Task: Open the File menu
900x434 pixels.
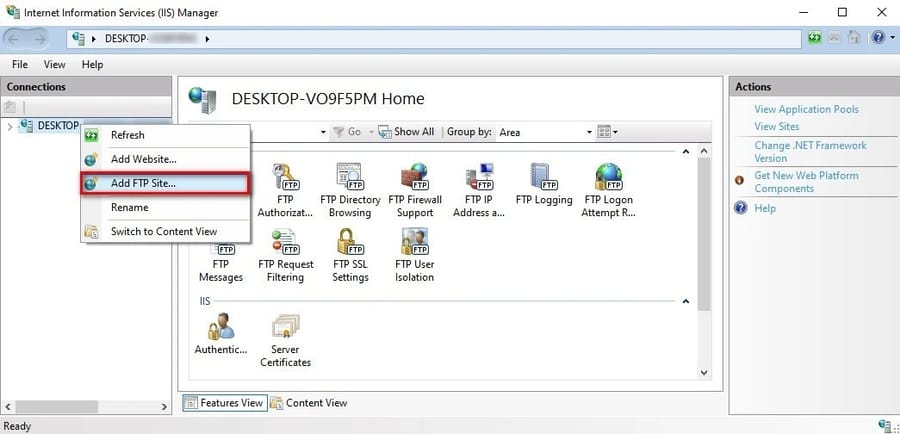Action: click(x=20, y=64)
